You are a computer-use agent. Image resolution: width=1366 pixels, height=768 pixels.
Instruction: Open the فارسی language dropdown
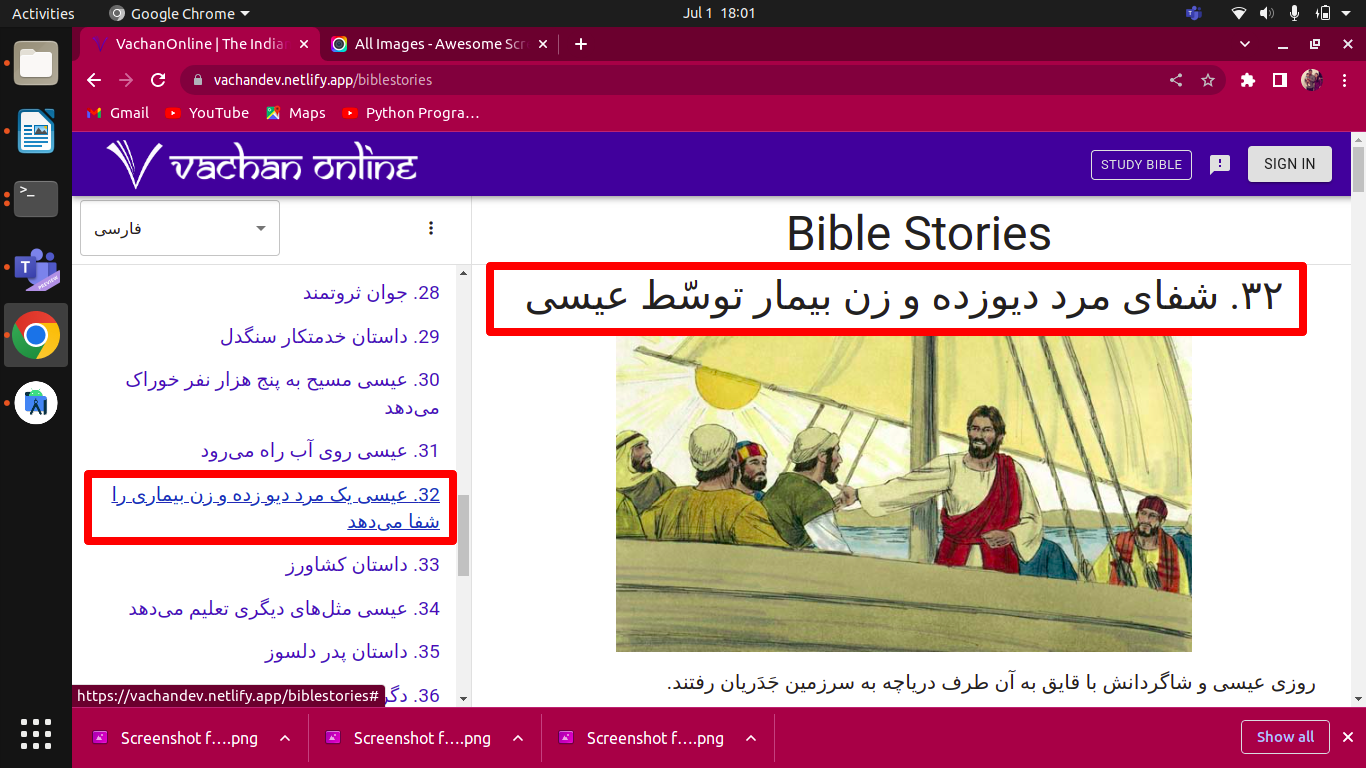coord(179,228)
